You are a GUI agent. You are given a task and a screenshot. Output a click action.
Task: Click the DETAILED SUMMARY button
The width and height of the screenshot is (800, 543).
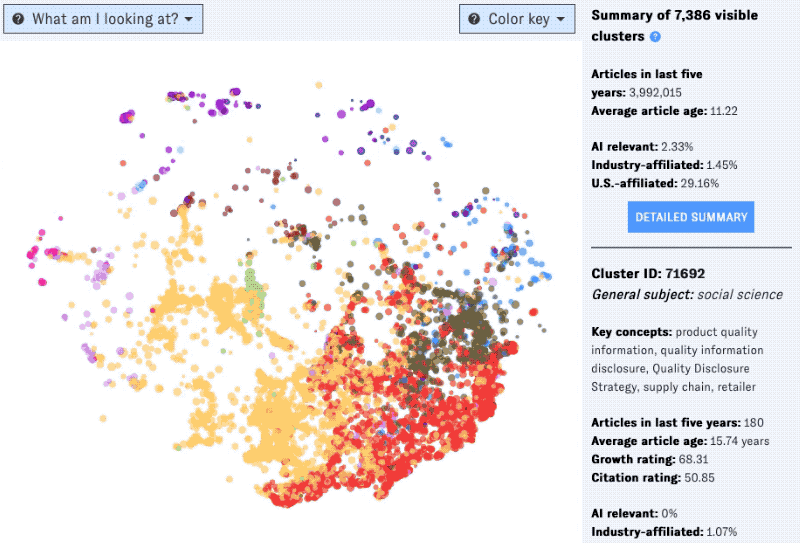[691, 217]
